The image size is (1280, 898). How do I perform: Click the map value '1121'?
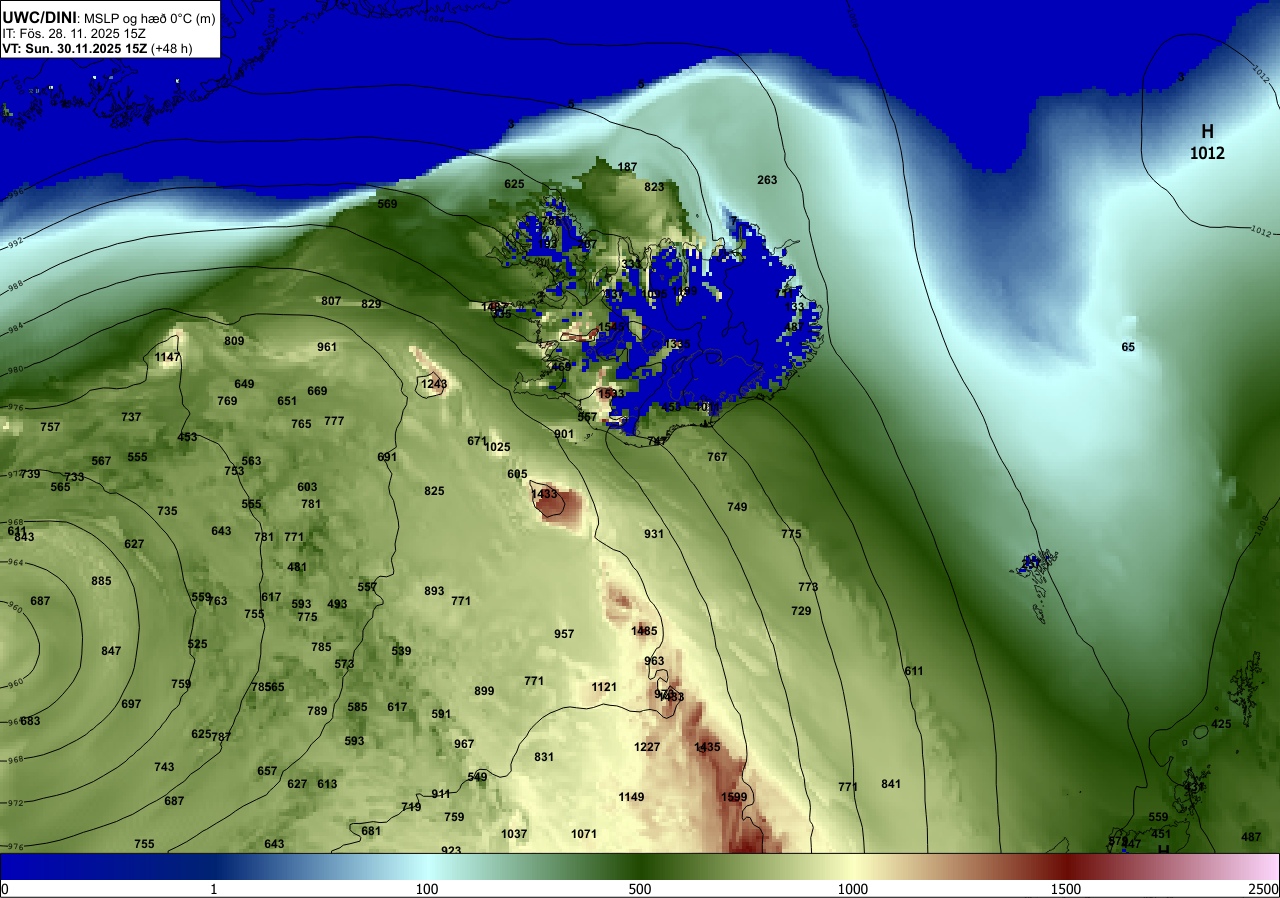[x=604, y=687]
